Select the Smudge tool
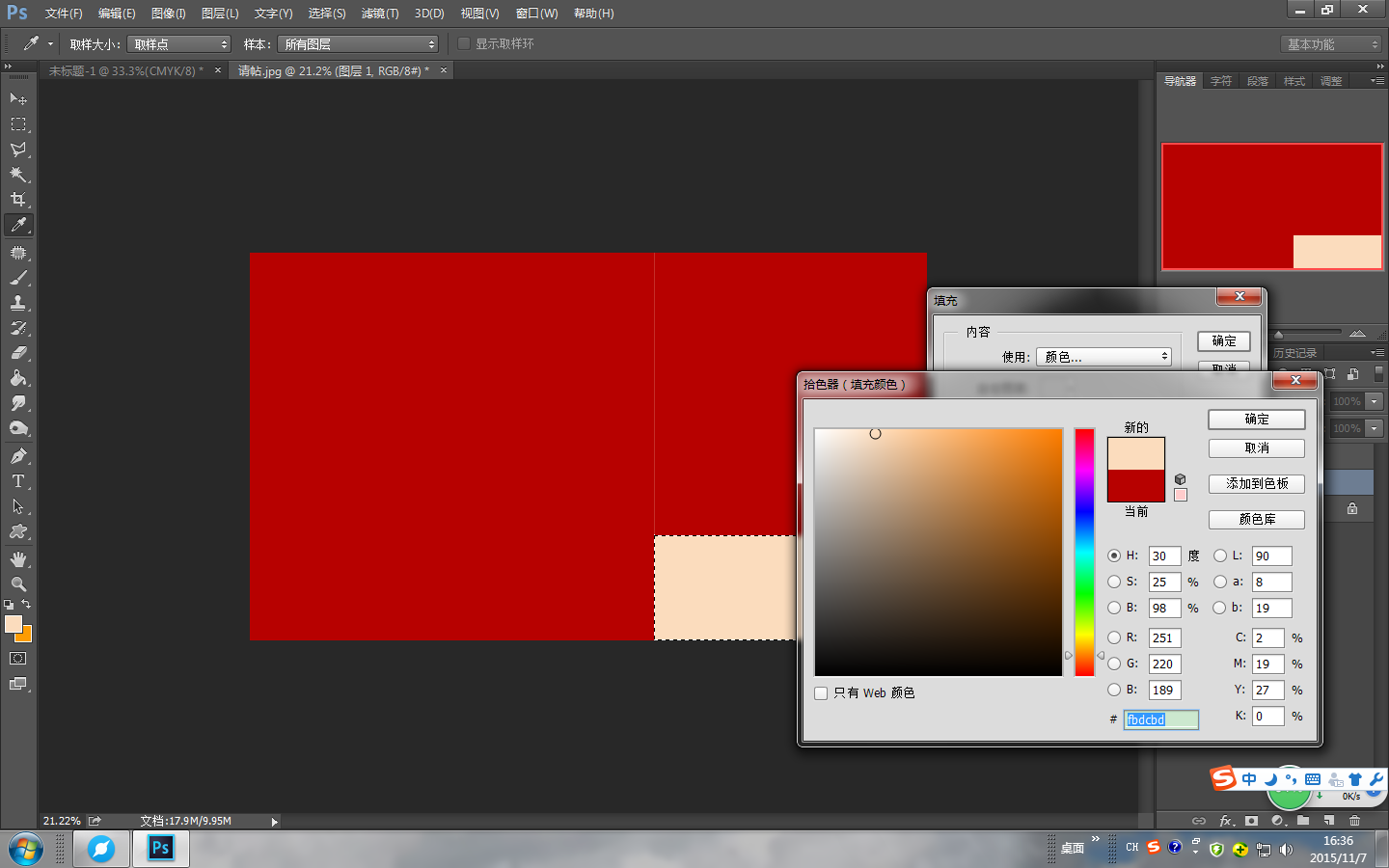The height and width of the screenshot is (868, 1389). pos(18,403)
